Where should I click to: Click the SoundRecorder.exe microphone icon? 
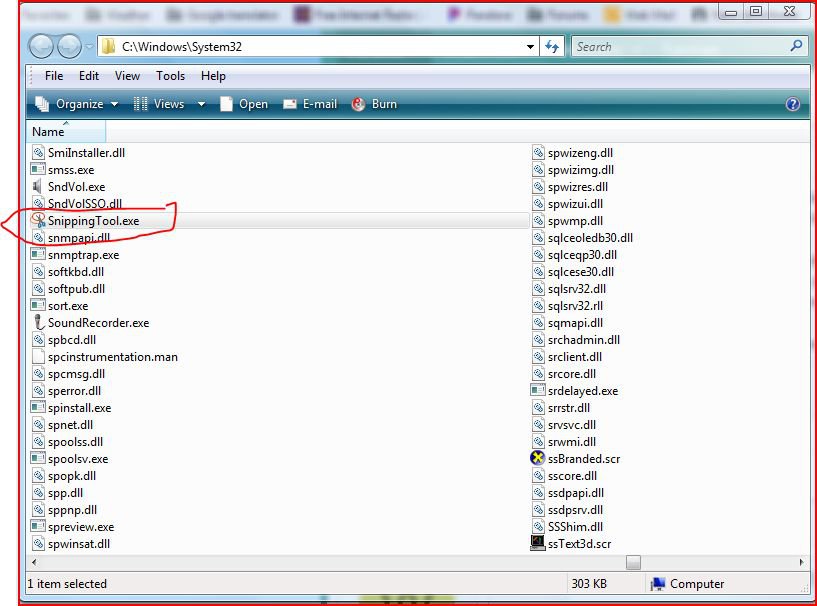click(x=38, y=322)
